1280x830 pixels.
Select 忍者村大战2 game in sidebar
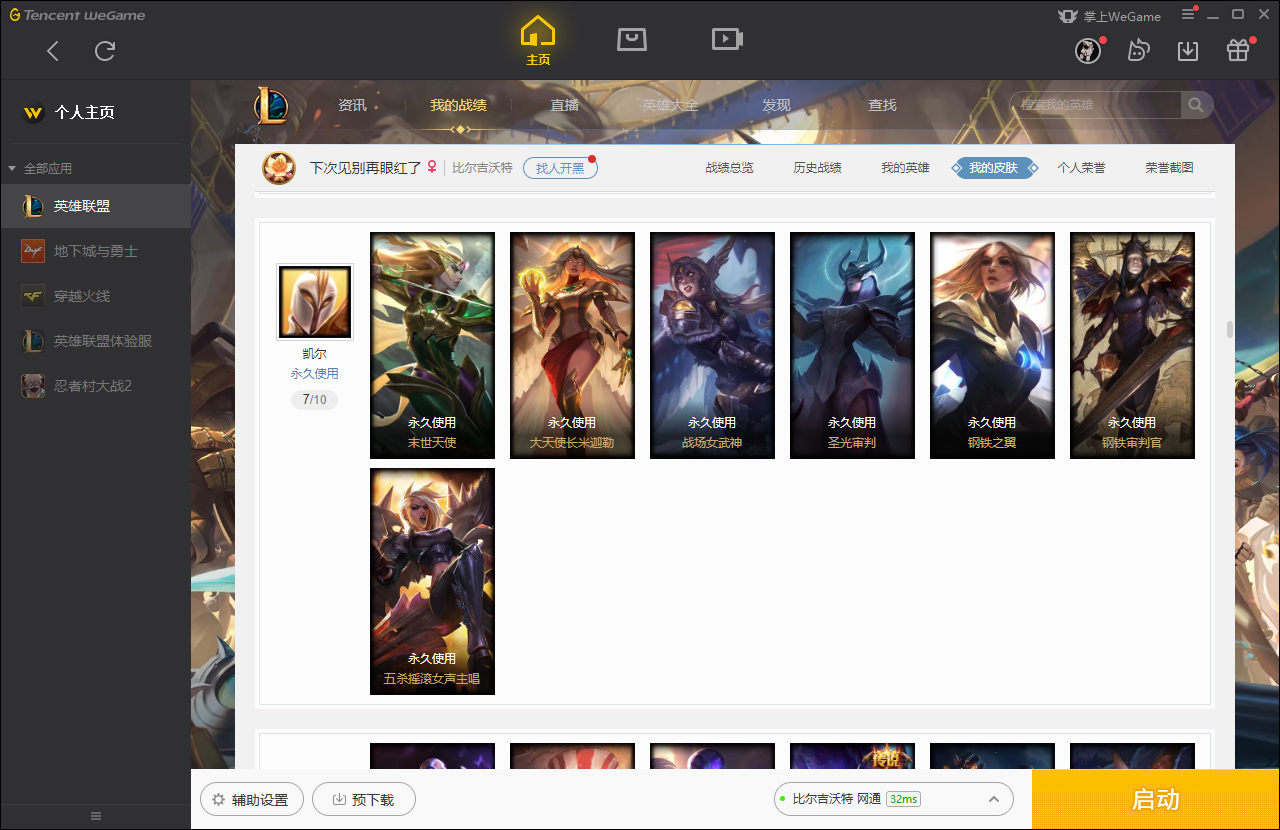point(95,386)
